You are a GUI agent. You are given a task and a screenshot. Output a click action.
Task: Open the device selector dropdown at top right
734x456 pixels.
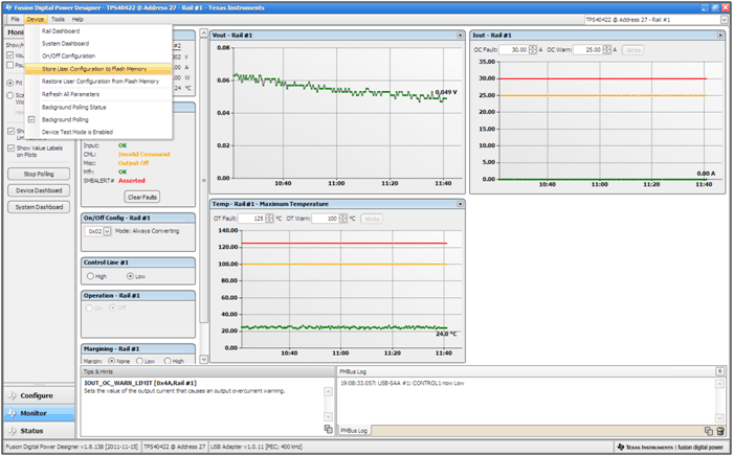(x=724, y=19)
